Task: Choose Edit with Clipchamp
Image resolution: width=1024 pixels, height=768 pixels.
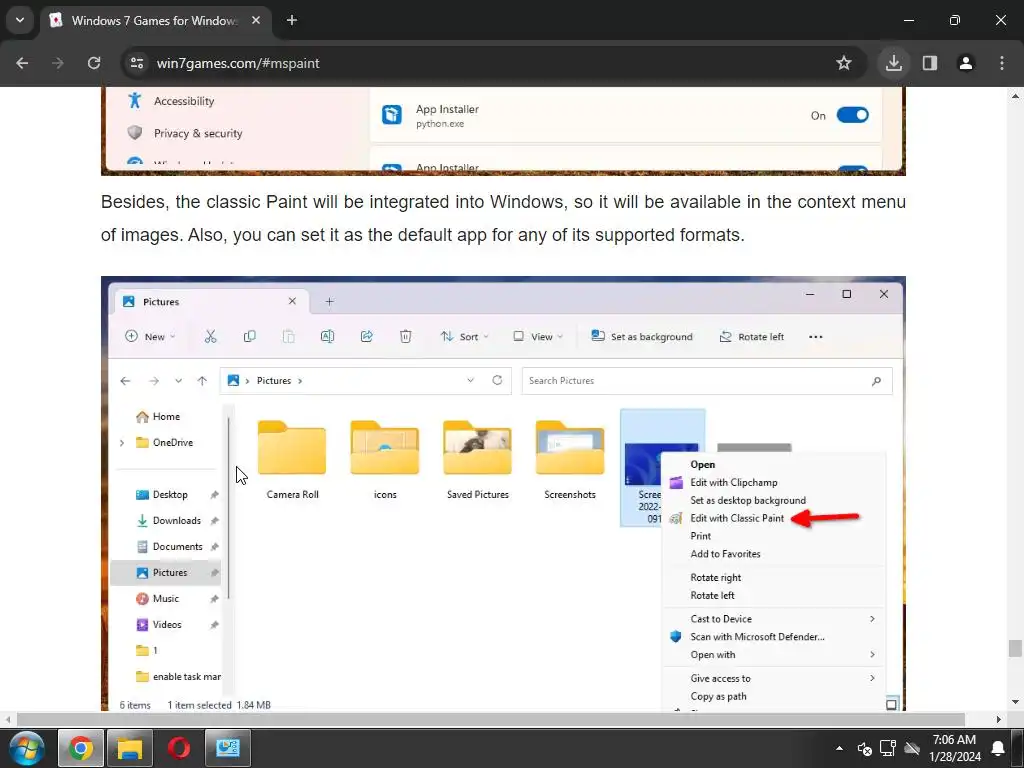Action: click(774, 483)
